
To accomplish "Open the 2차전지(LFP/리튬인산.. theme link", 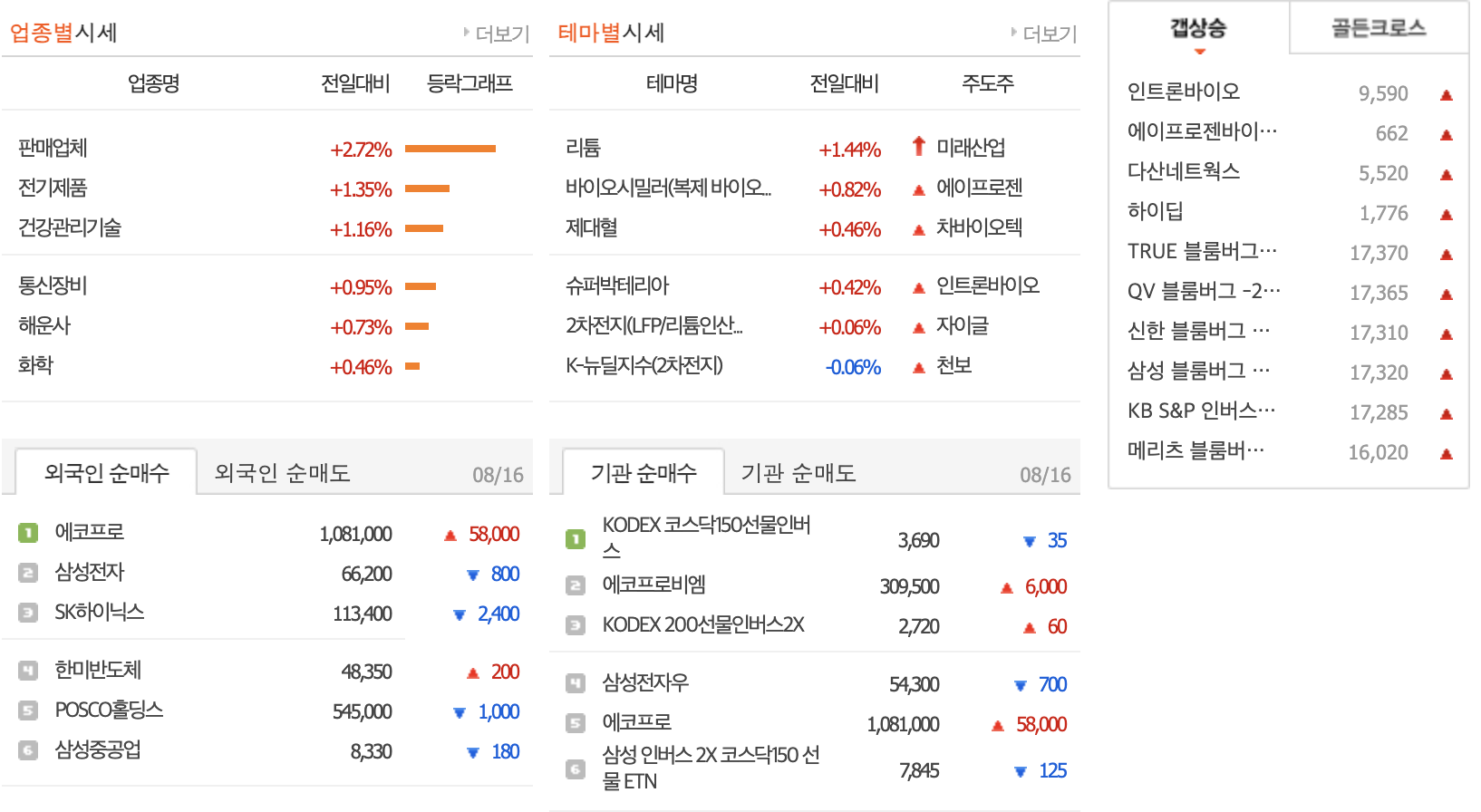I will pyautogui.click(x=654, y=325).
